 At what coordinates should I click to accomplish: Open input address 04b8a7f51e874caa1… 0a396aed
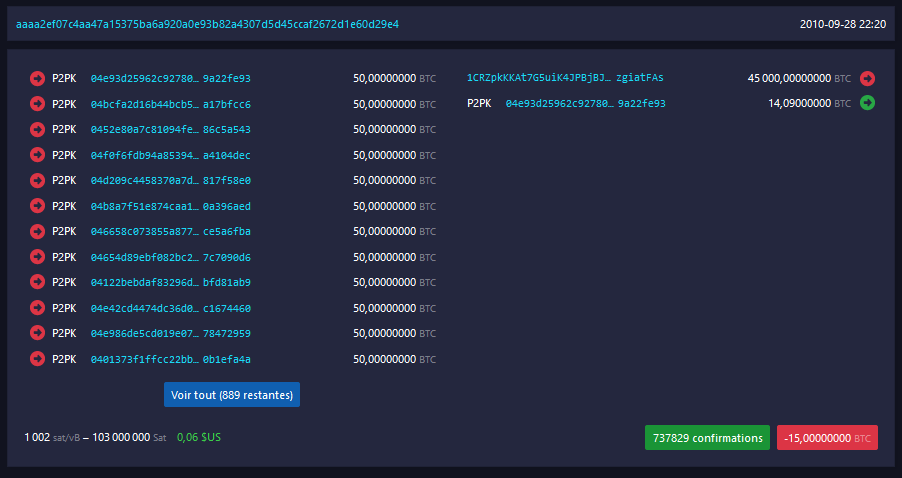tap(170, 206)
